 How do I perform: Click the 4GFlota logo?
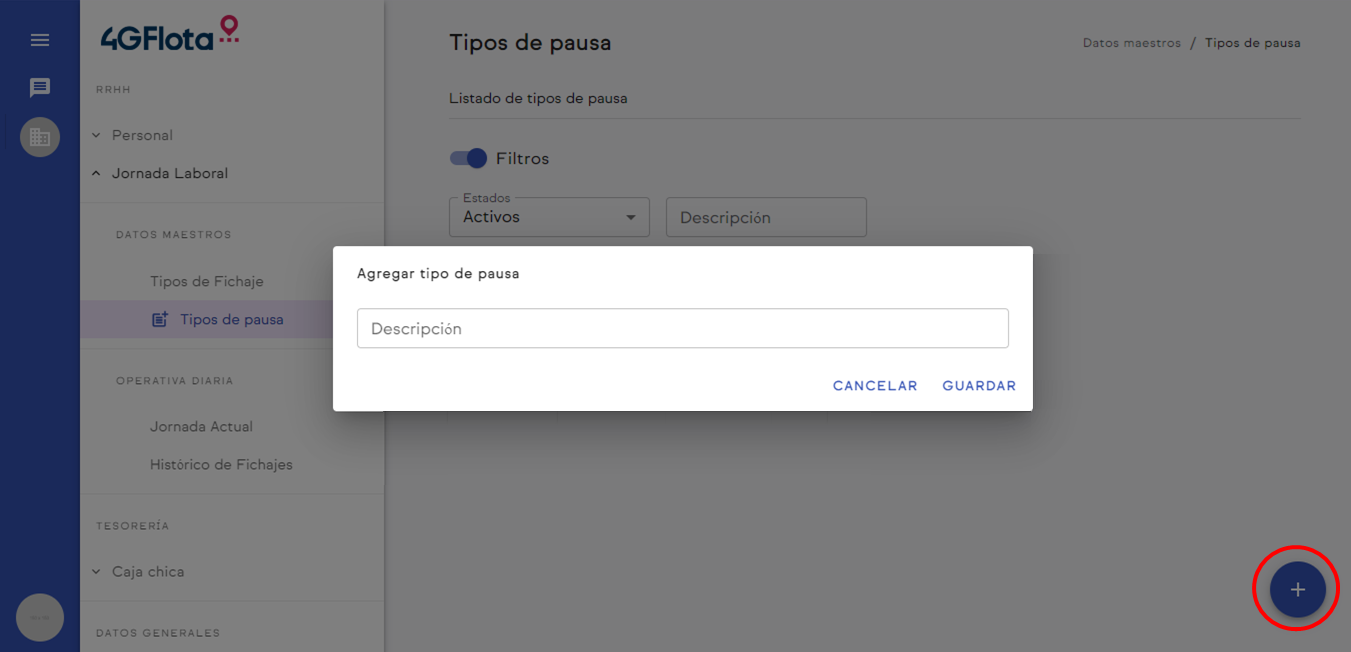(170, 35)
